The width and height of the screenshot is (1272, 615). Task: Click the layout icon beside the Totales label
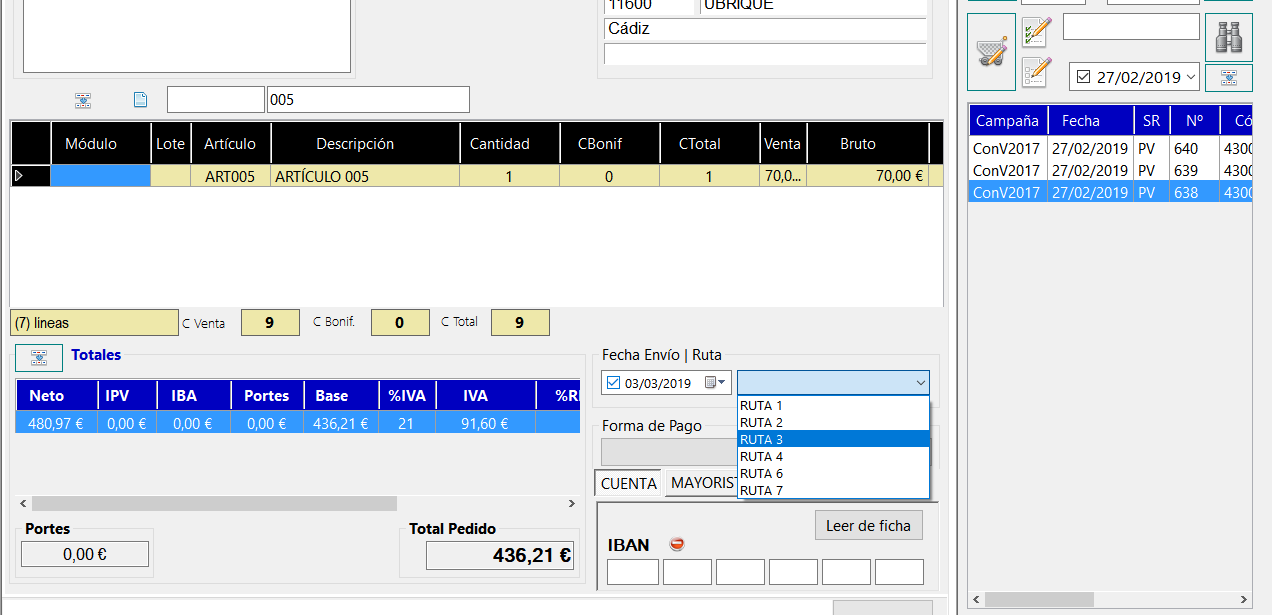(x=39, y=358)
